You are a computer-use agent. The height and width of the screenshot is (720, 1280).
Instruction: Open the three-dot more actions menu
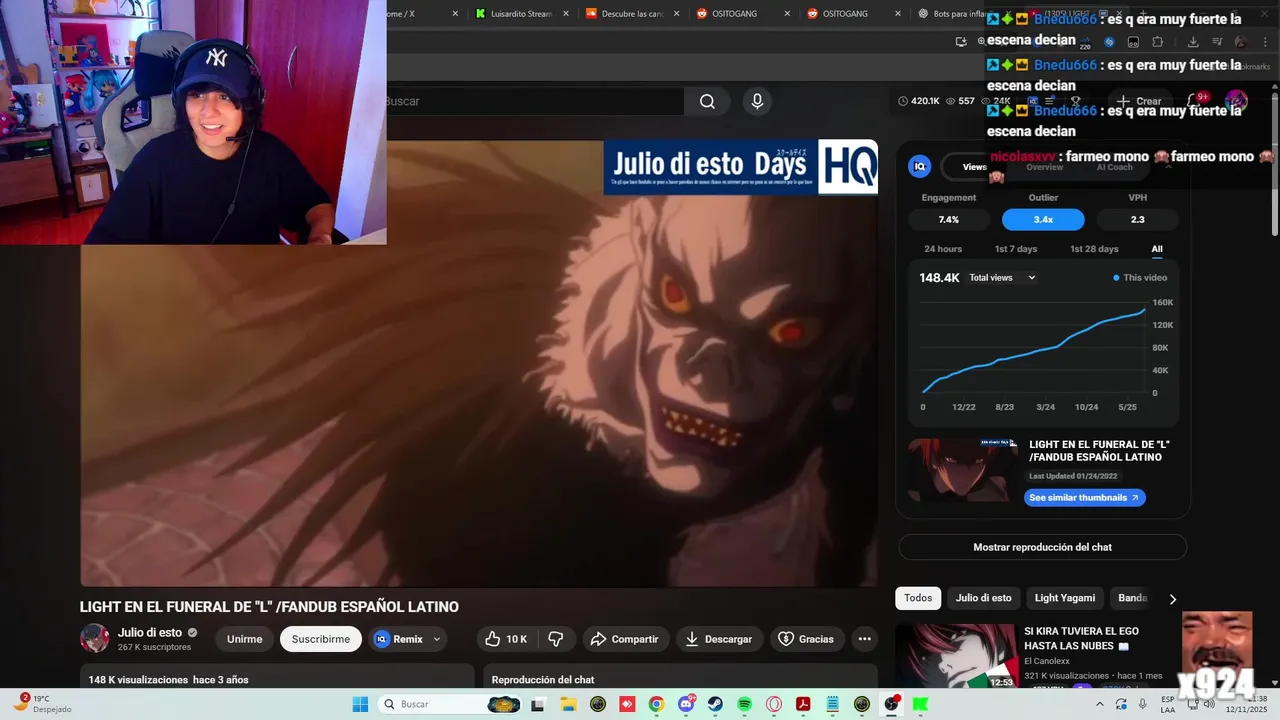point(864,639)
